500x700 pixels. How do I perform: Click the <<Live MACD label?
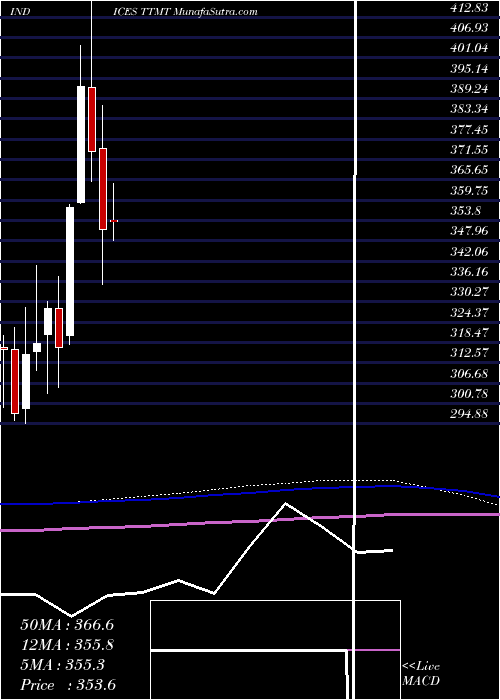click(421, 673)
